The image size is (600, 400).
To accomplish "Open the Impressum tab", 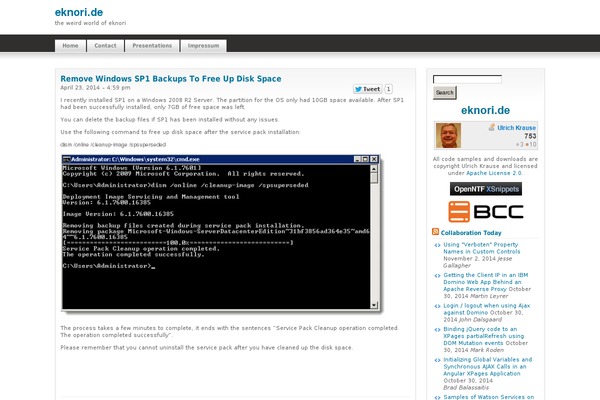I will click(203, 46).
